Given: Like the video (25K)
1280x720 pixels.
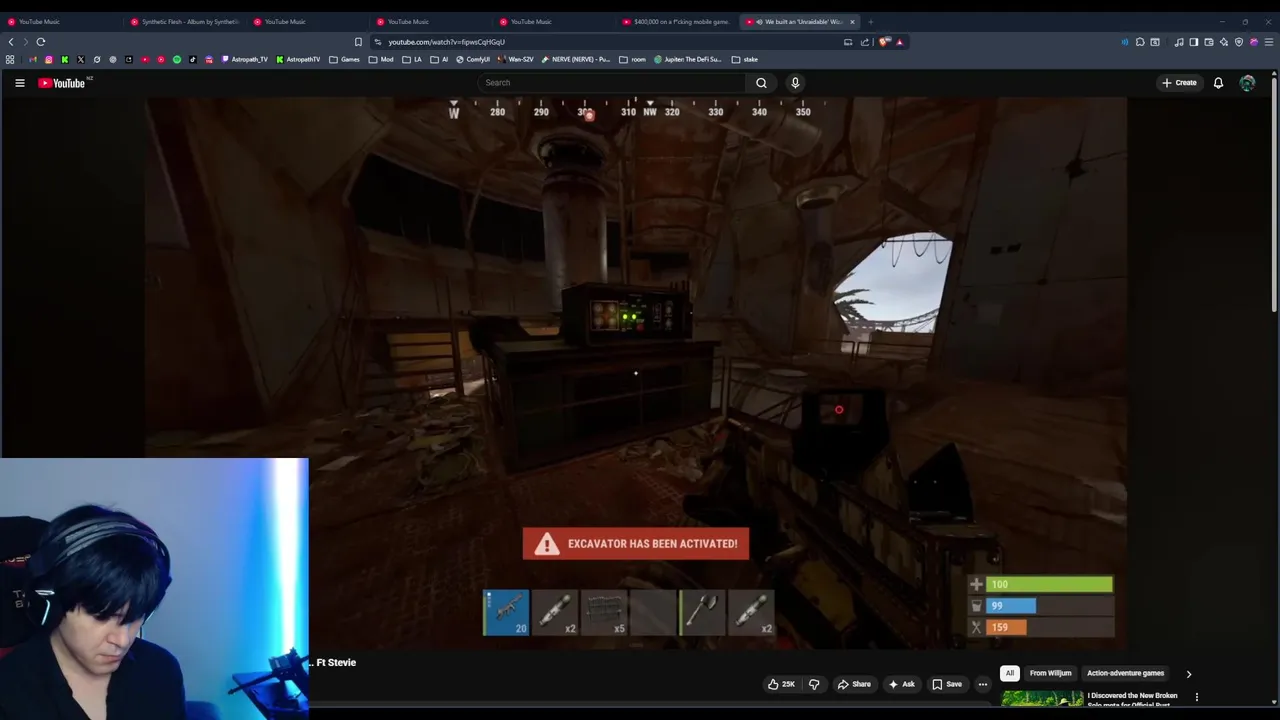Looking at the screenshot, I should tap(781, 684).
